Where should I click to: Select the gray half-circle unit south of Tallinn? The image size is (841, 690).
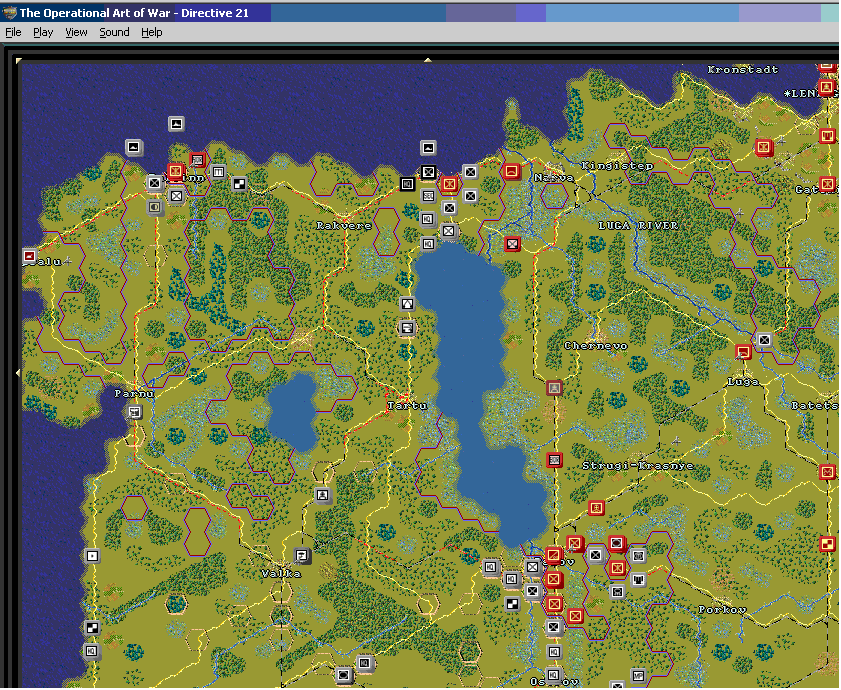coord(155,207)
